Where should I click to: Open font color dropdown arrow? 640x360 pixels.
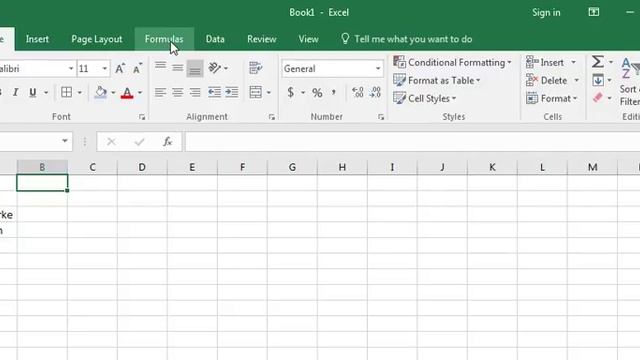[x=140, y=93]
